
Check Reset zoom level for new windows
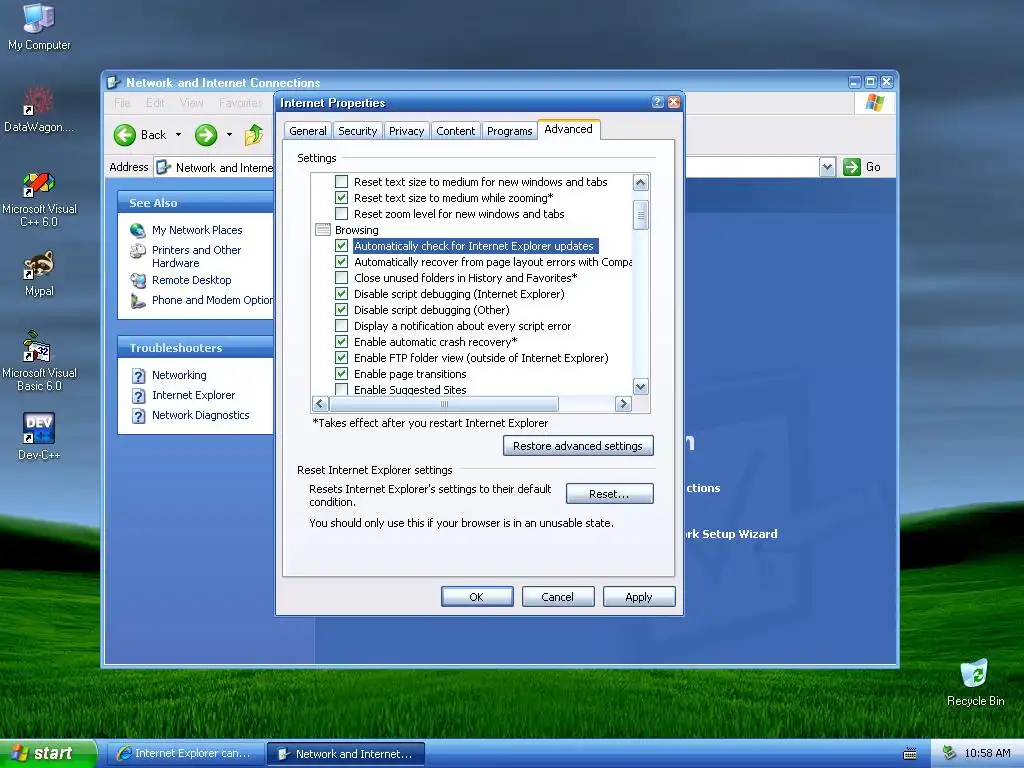point(341,214)
